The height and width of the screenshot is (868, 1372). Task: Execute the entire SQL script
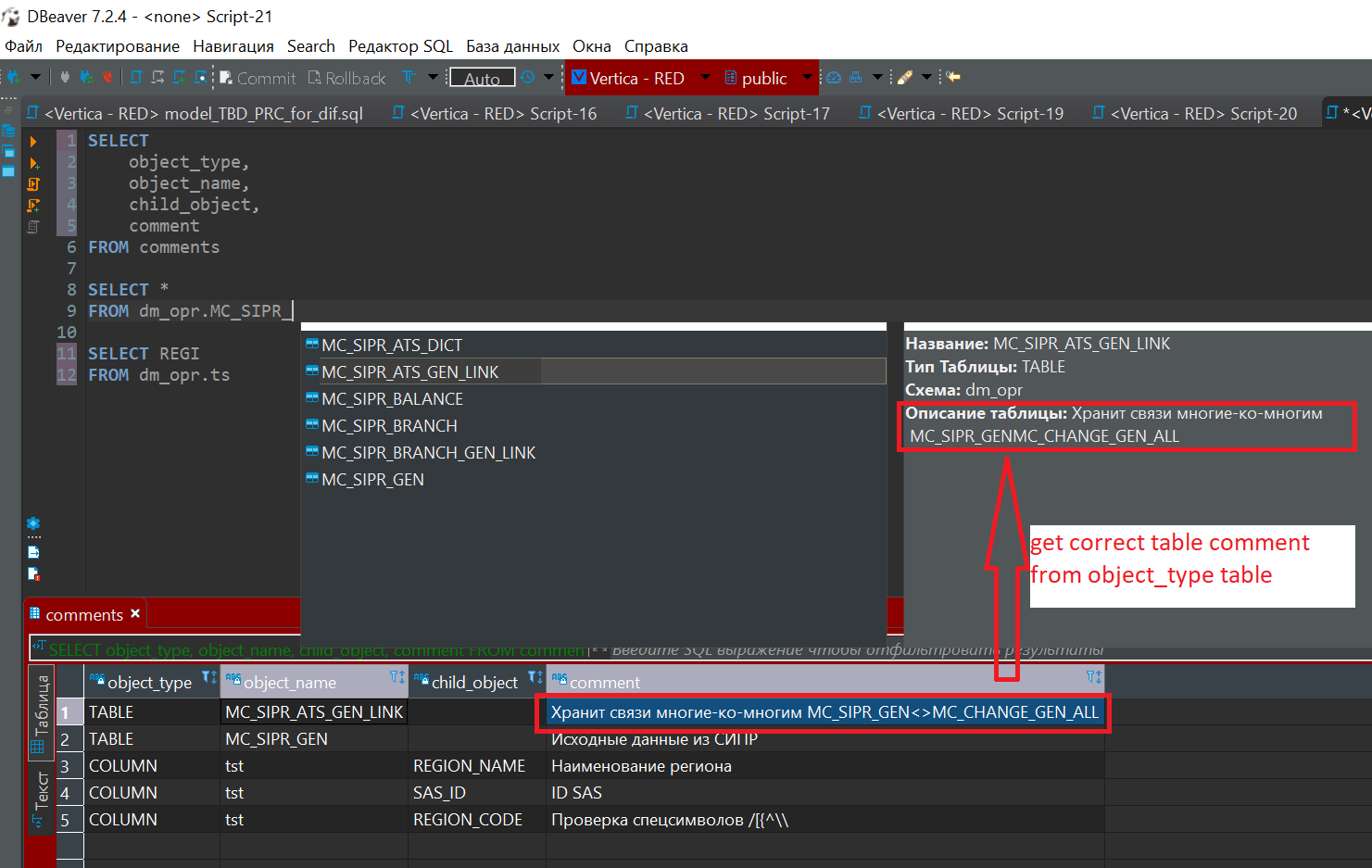pyautogui.click(x=33, y=184)
